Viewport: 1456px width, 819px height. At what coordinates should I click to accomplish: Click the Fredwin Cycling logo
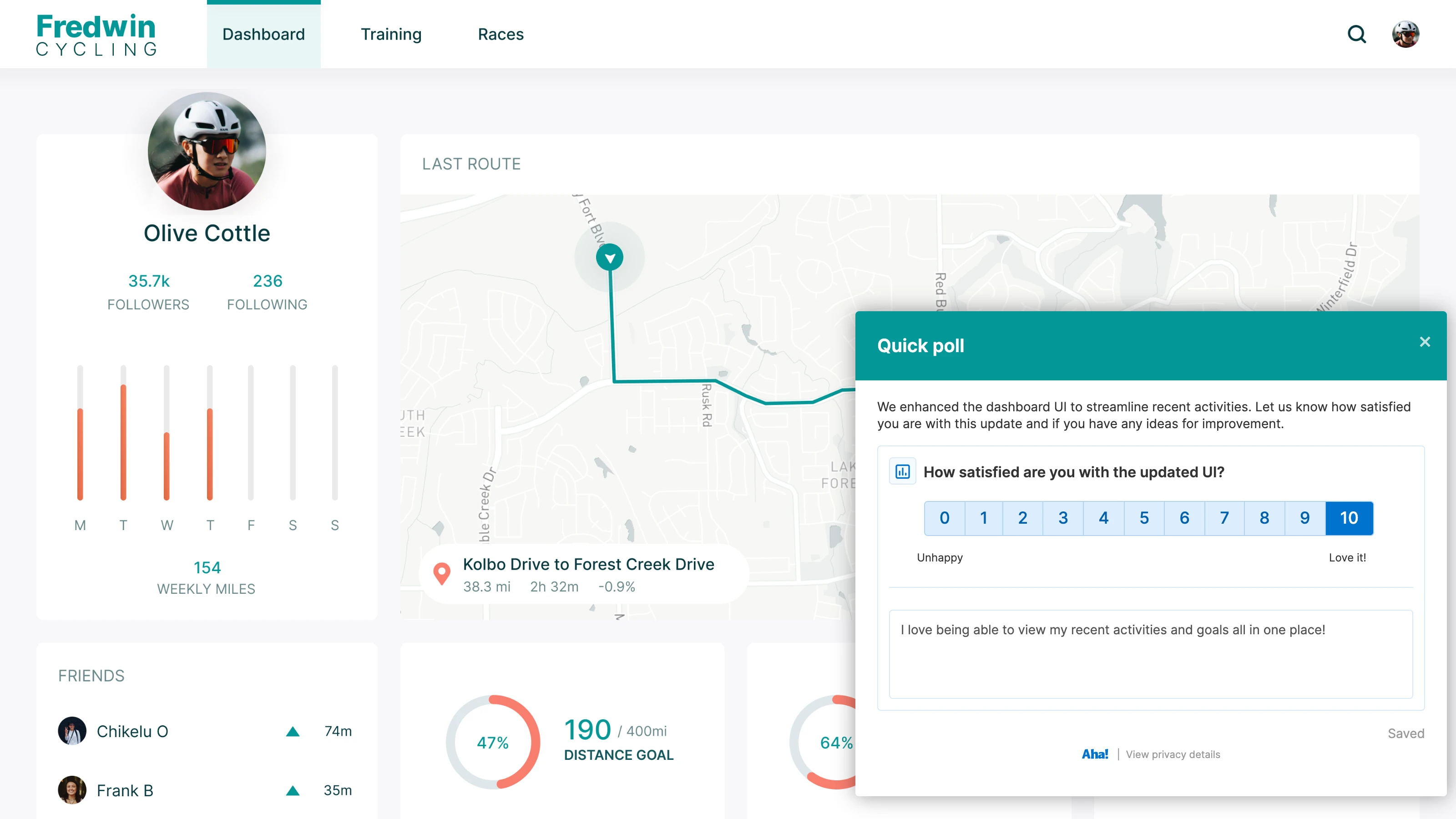click(x=96, y=34)
